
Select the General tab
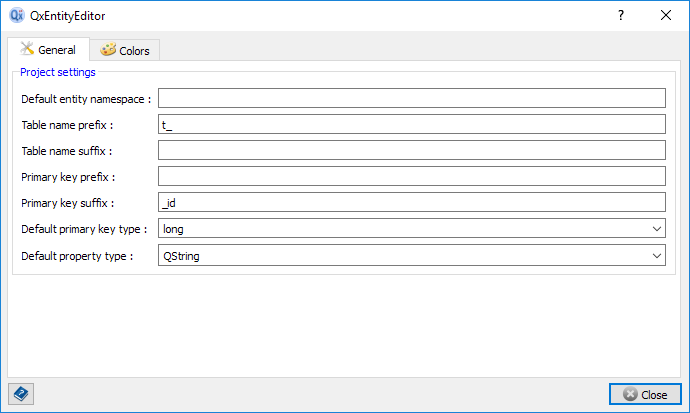[48, 50]
